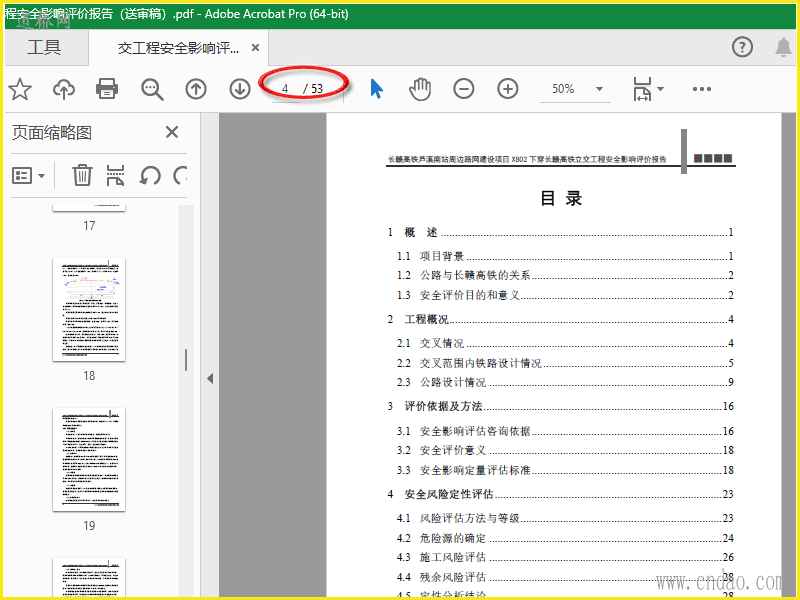Screen dimensions: 800x600
Task: Click the fit page width icon
Action: (642, 89)
